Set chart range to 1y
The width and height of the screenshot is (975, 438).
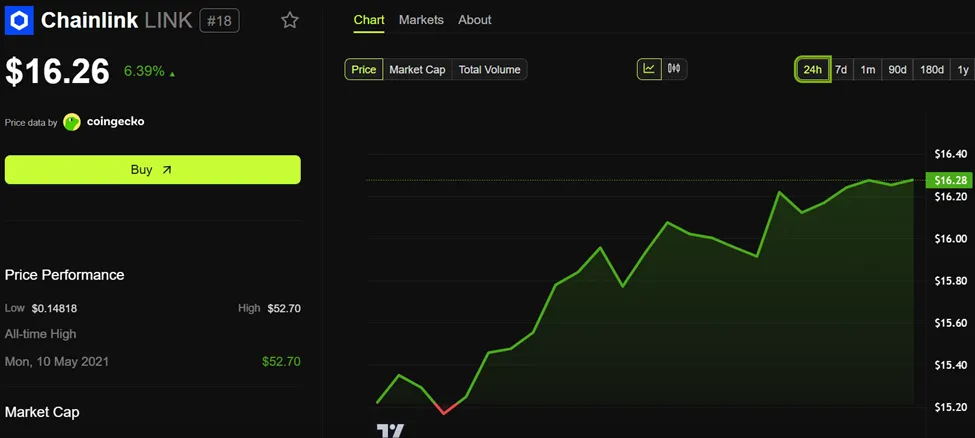pos(962,69)
